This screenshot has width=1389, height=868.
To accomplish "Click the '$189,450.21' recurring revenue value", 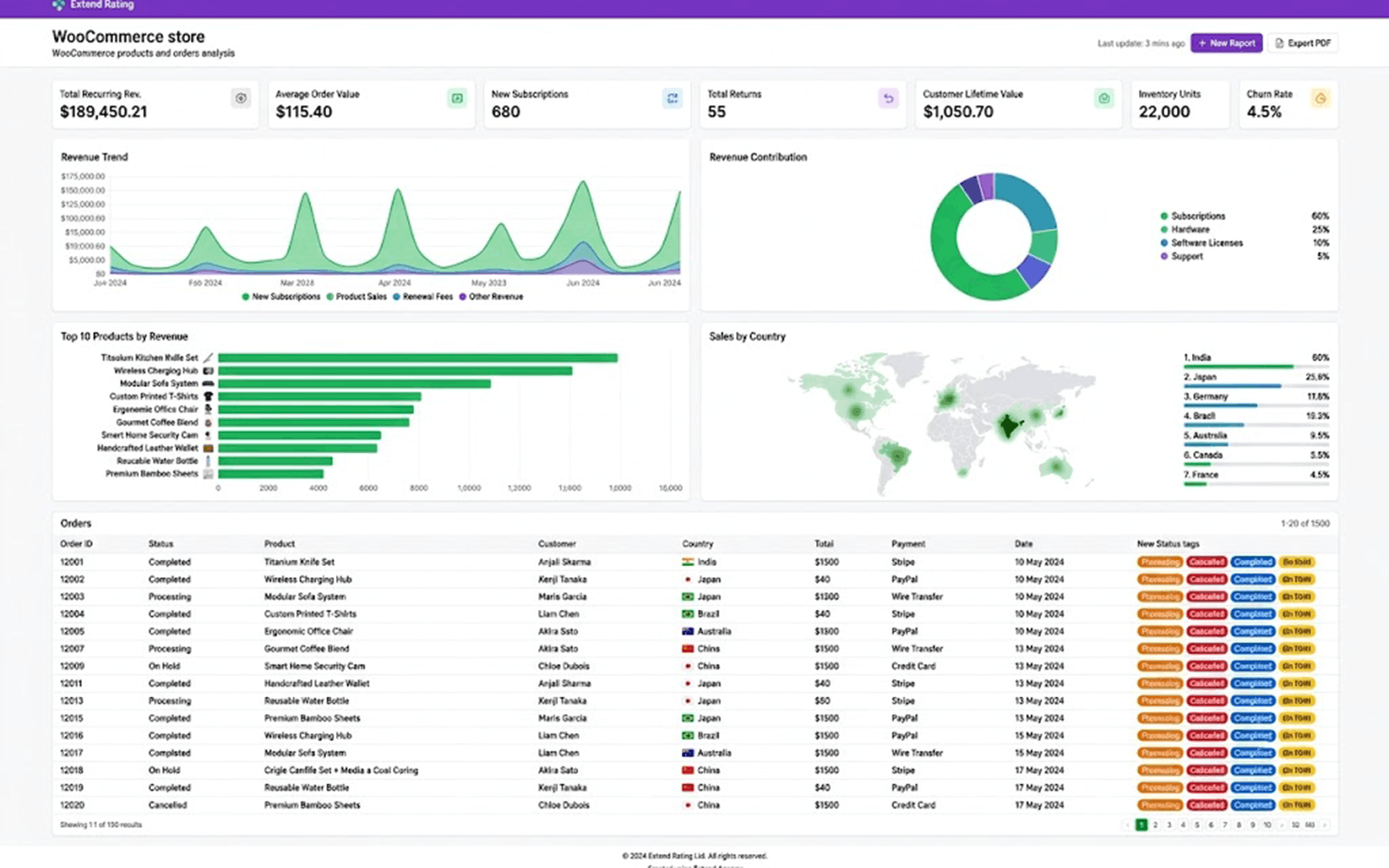I will tap(103, 112).
